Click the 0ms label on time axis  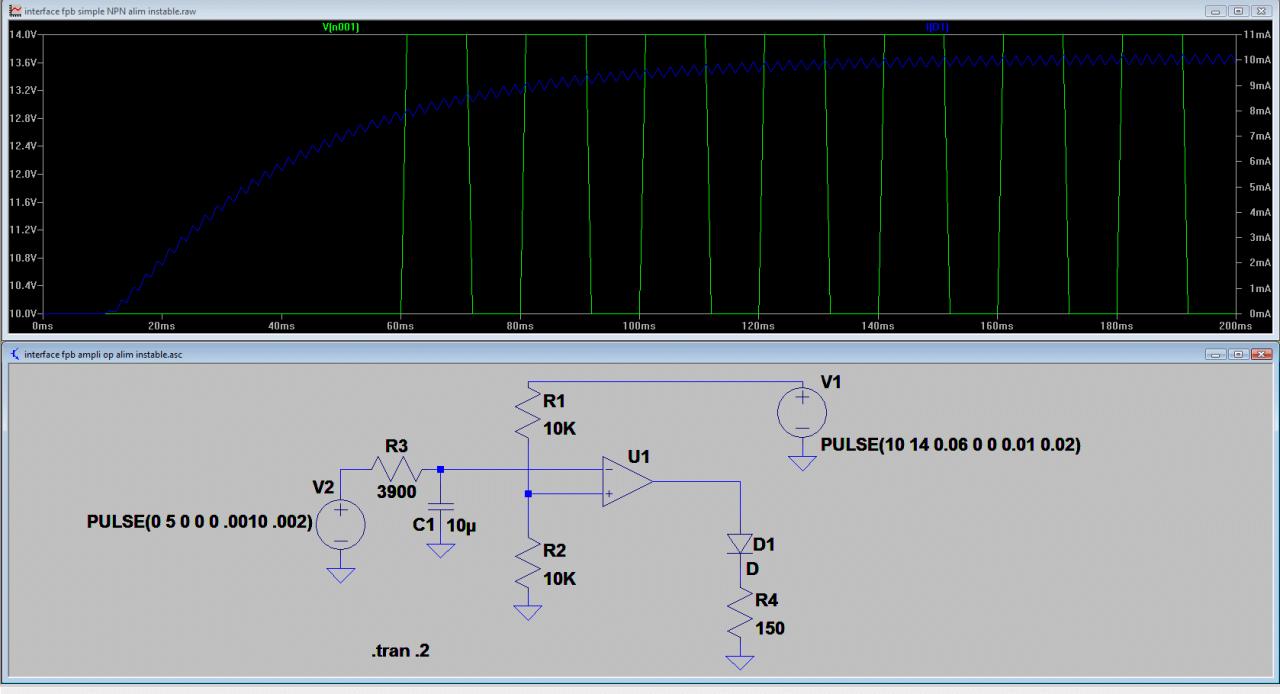(42, 326)
